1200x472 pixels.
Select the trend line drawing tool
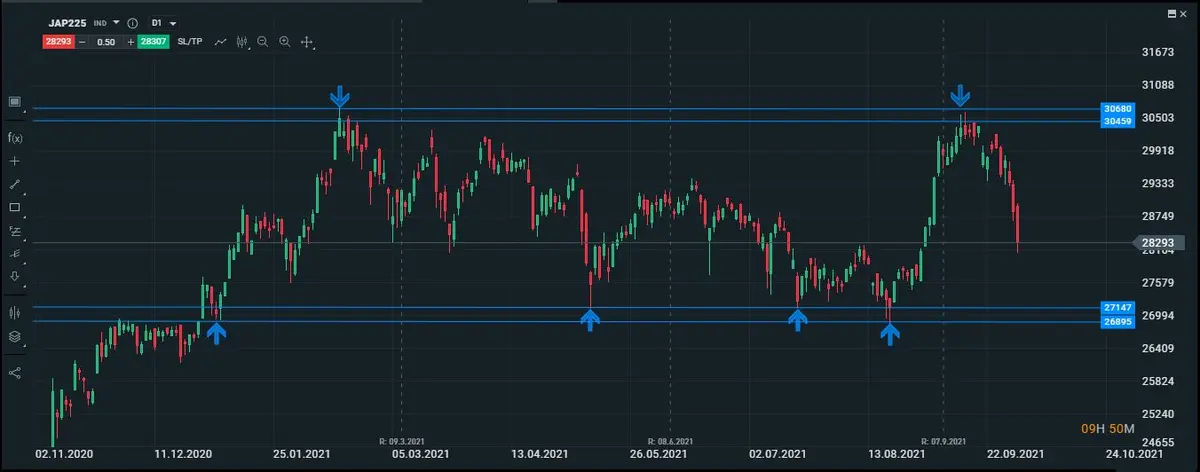point(15,184)
